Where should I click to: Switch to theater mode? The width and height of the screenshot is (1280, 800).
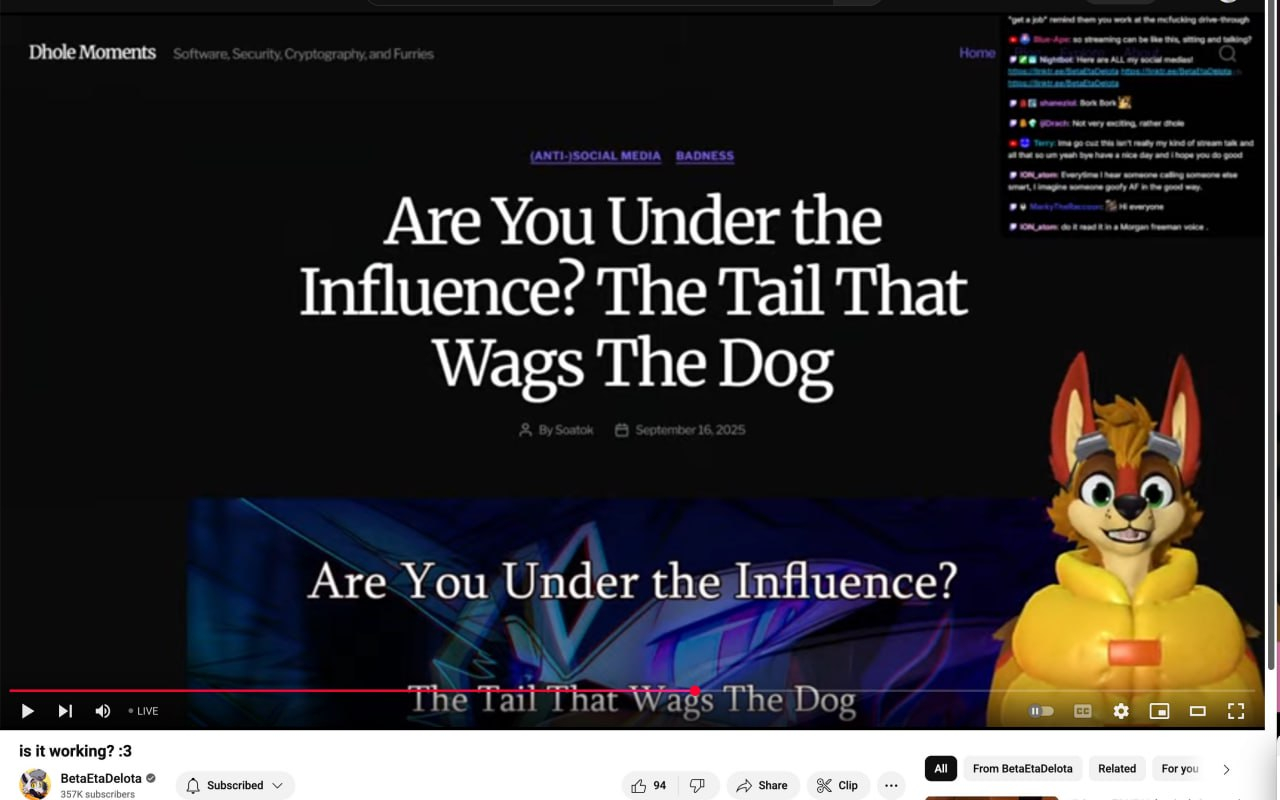1197,711
